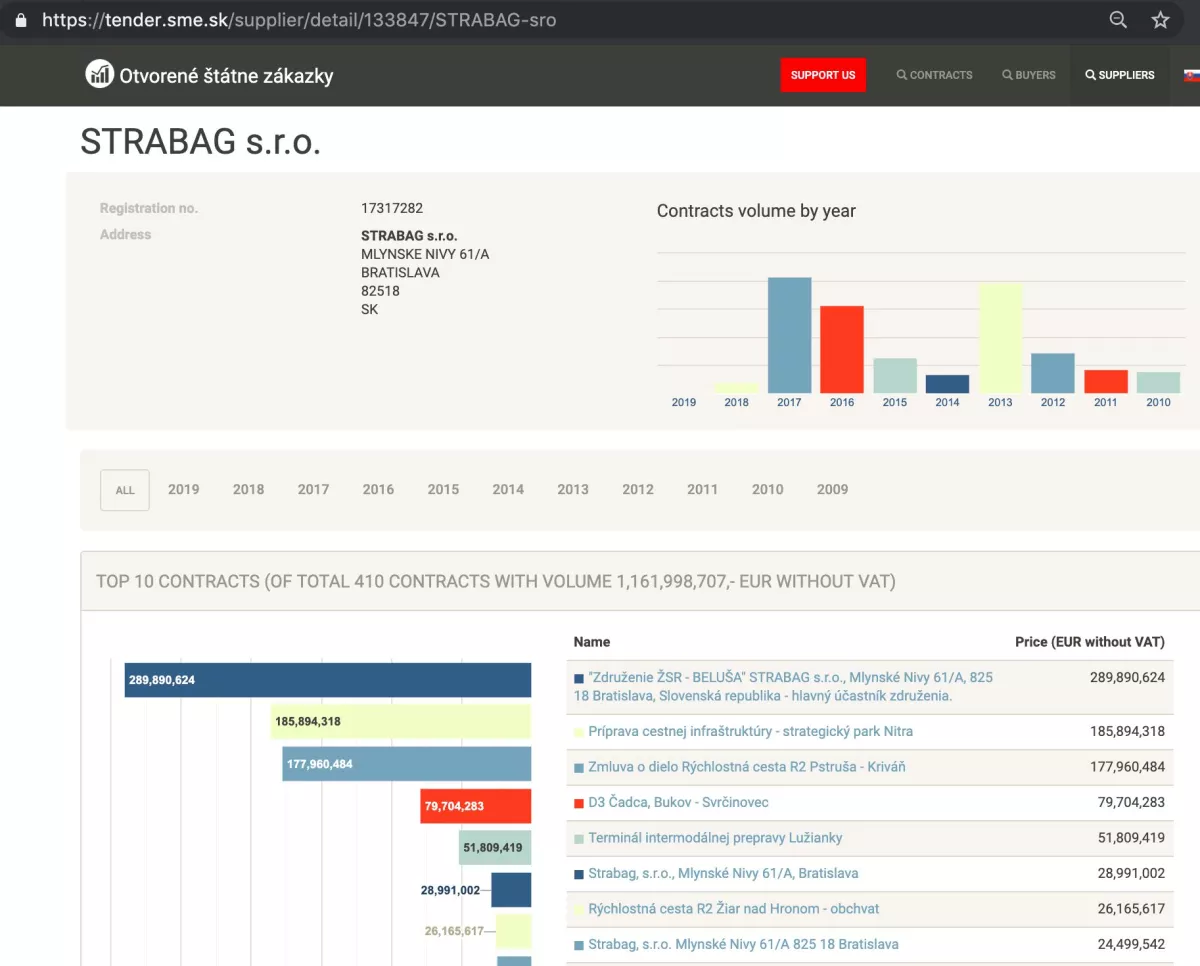Select the ALL years filter tab
This screenshot has height=966, width=1200.
125,490
